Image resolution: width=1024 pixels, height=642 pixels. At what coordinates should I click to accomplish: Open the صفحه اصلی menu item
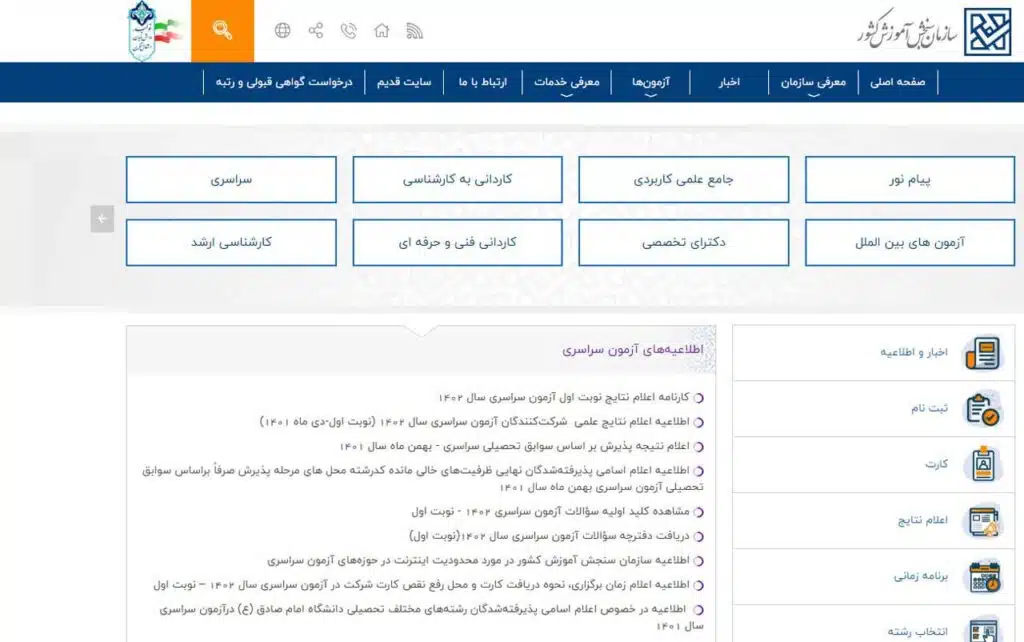point(897,82)
